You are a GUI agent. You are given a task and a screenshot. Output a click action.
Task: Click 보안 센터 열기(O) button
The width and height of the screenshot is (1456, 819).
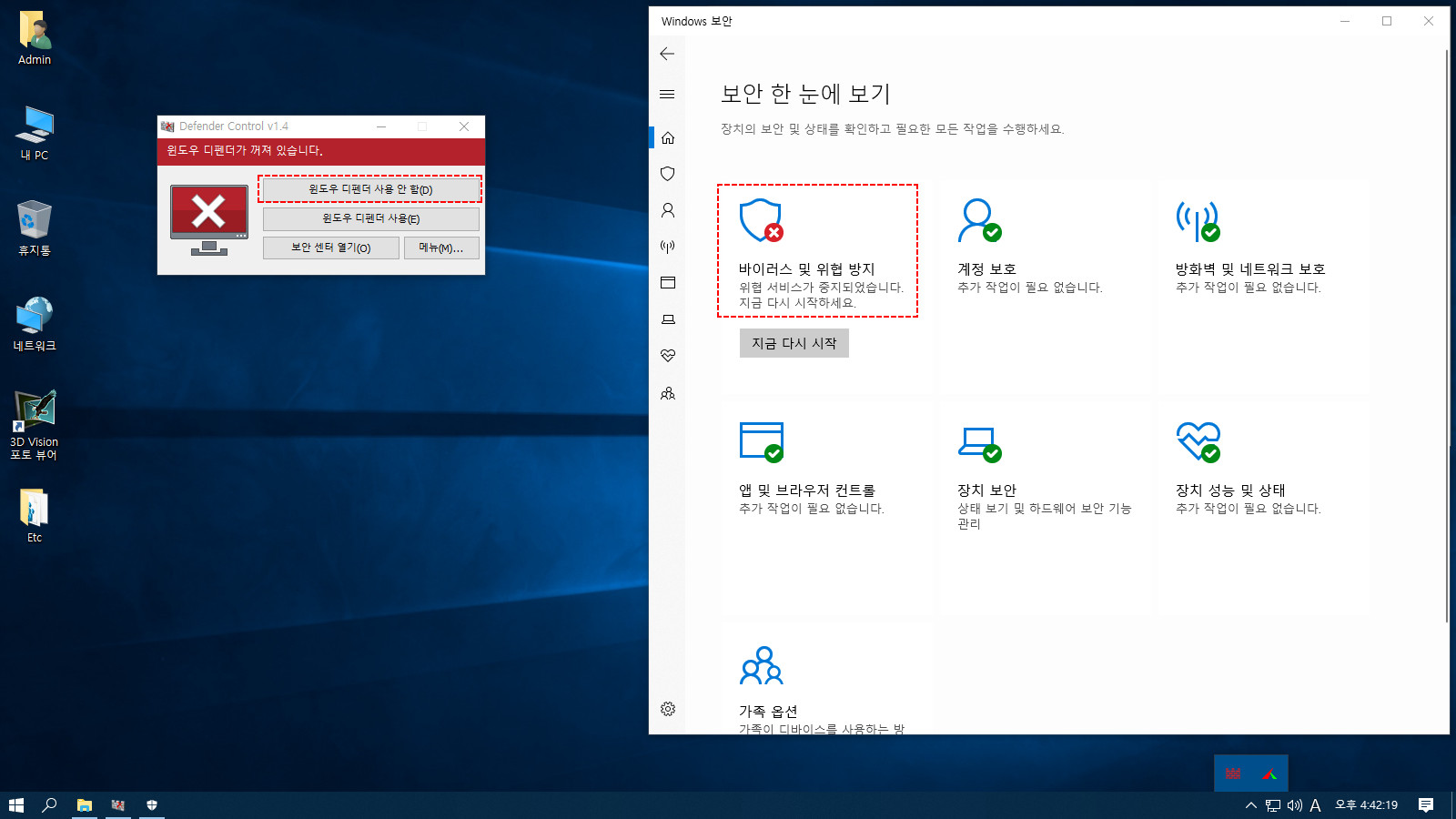331,248
